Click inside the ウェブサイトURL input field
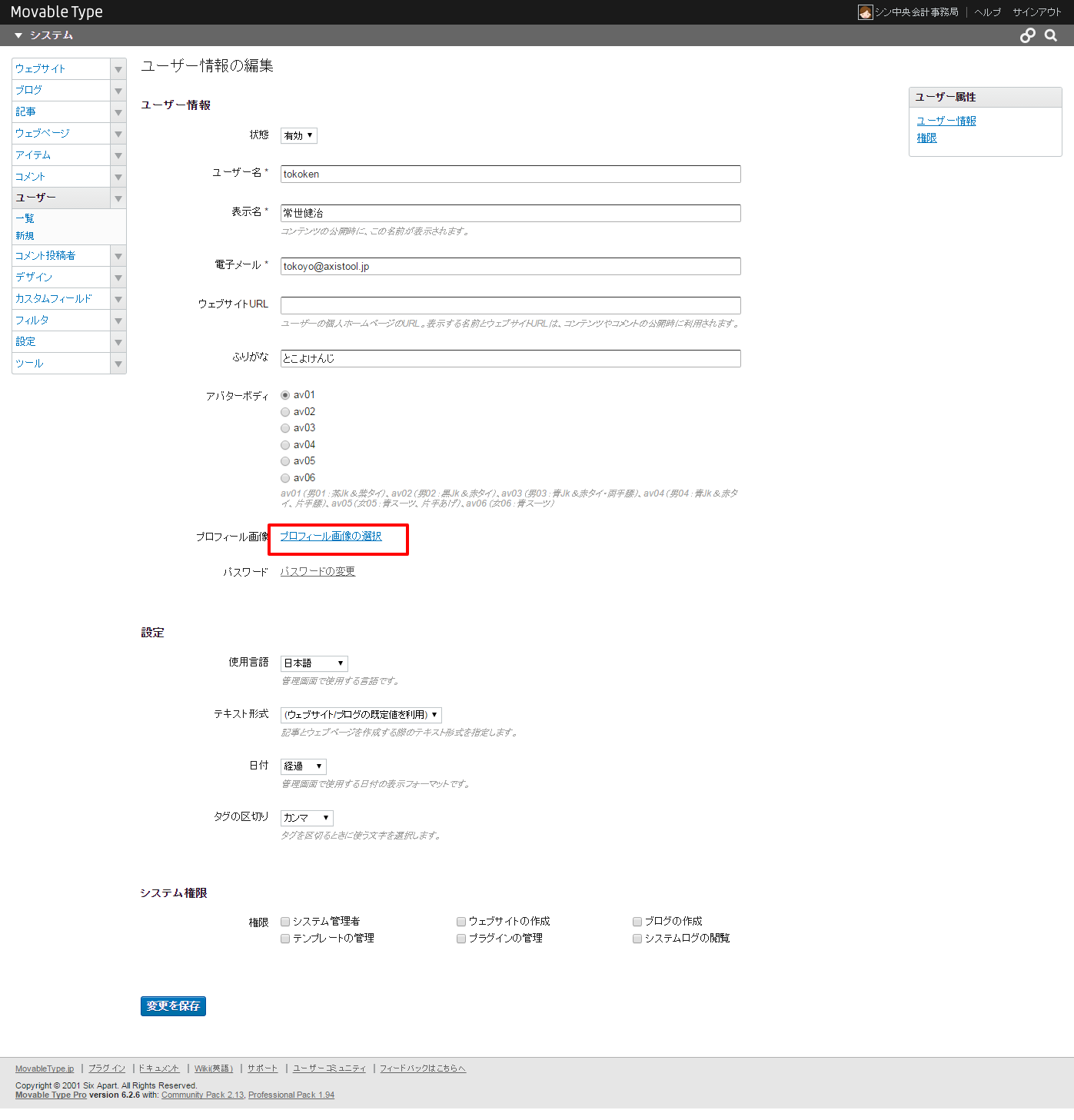This screenshot has height=1120, width=1074. (510, 305)
